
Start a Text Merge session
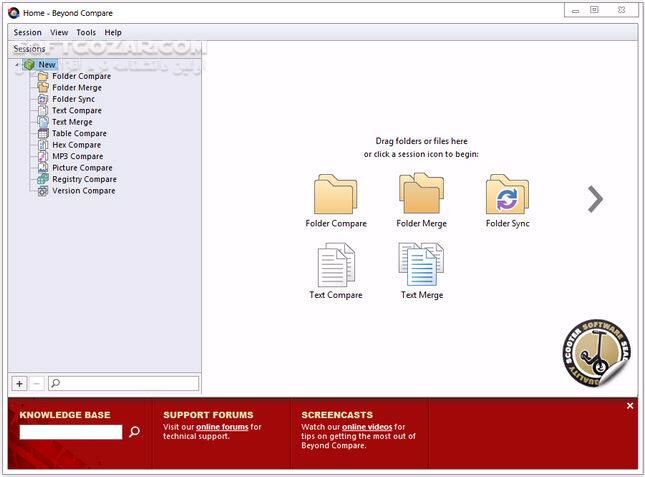(x=421, y=265)
